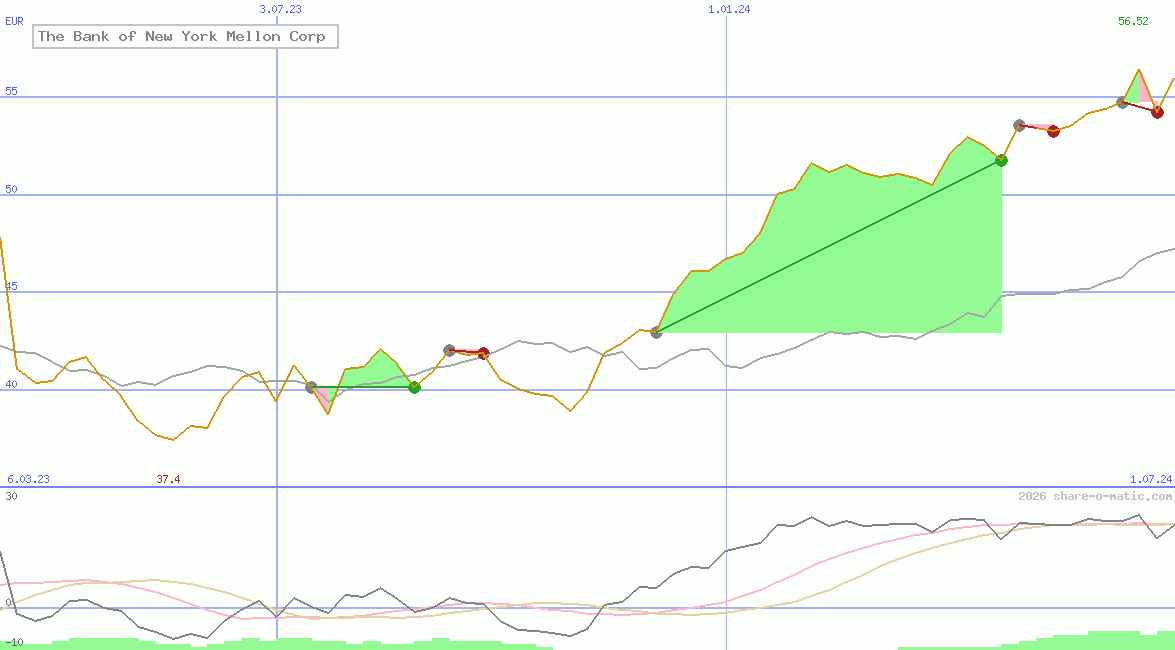1175x650 pixels.
Task: Click the large green shaded gain area
Action: tap(850, 260)
